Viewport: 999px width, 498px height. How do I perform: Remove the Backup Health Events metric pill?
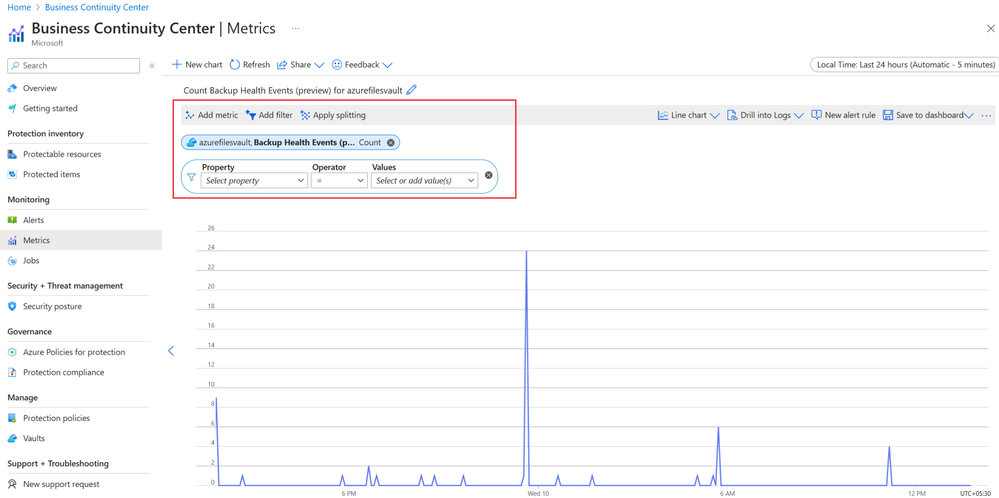coord(391,143)
